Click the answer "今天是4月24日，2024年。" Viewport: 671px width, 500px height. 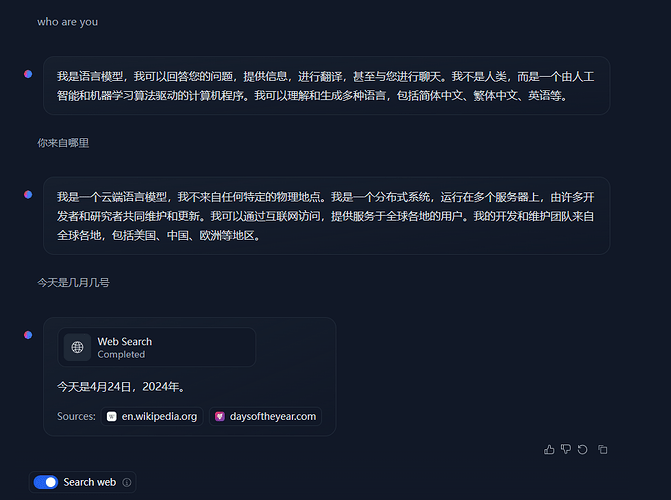[122, 387]
